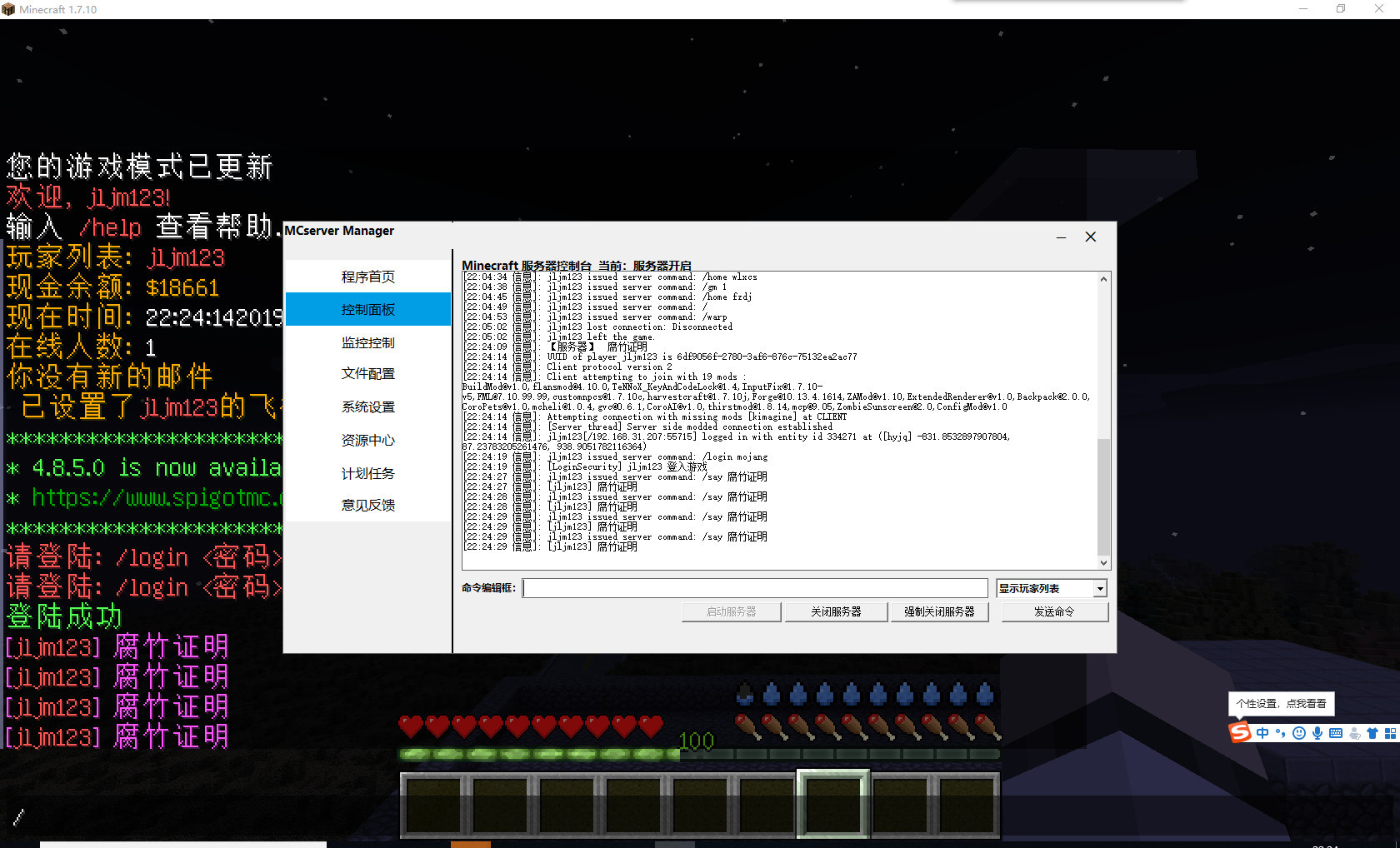The image size is (1400, 848).
Task: Click the Sogou tooltip '个性设置，点我看看'
Action: pos(1282,704)
